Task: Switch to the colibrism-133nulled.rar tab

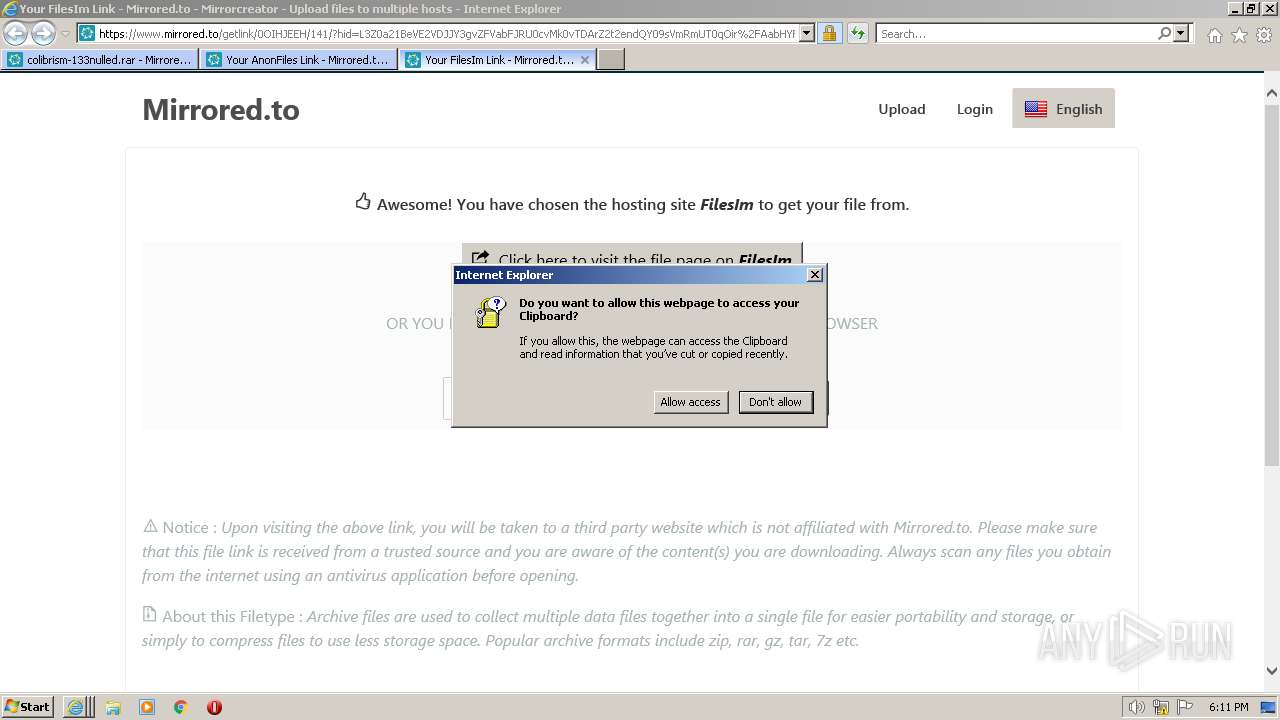Action: coord(100,60)
